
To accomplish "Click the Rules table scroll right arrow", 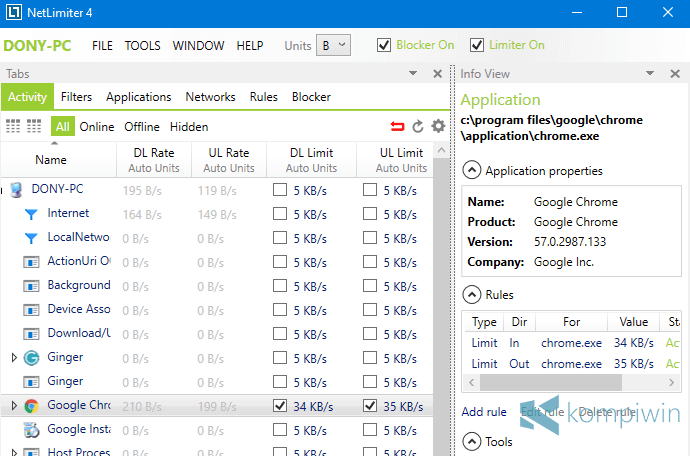I will 672,382.
